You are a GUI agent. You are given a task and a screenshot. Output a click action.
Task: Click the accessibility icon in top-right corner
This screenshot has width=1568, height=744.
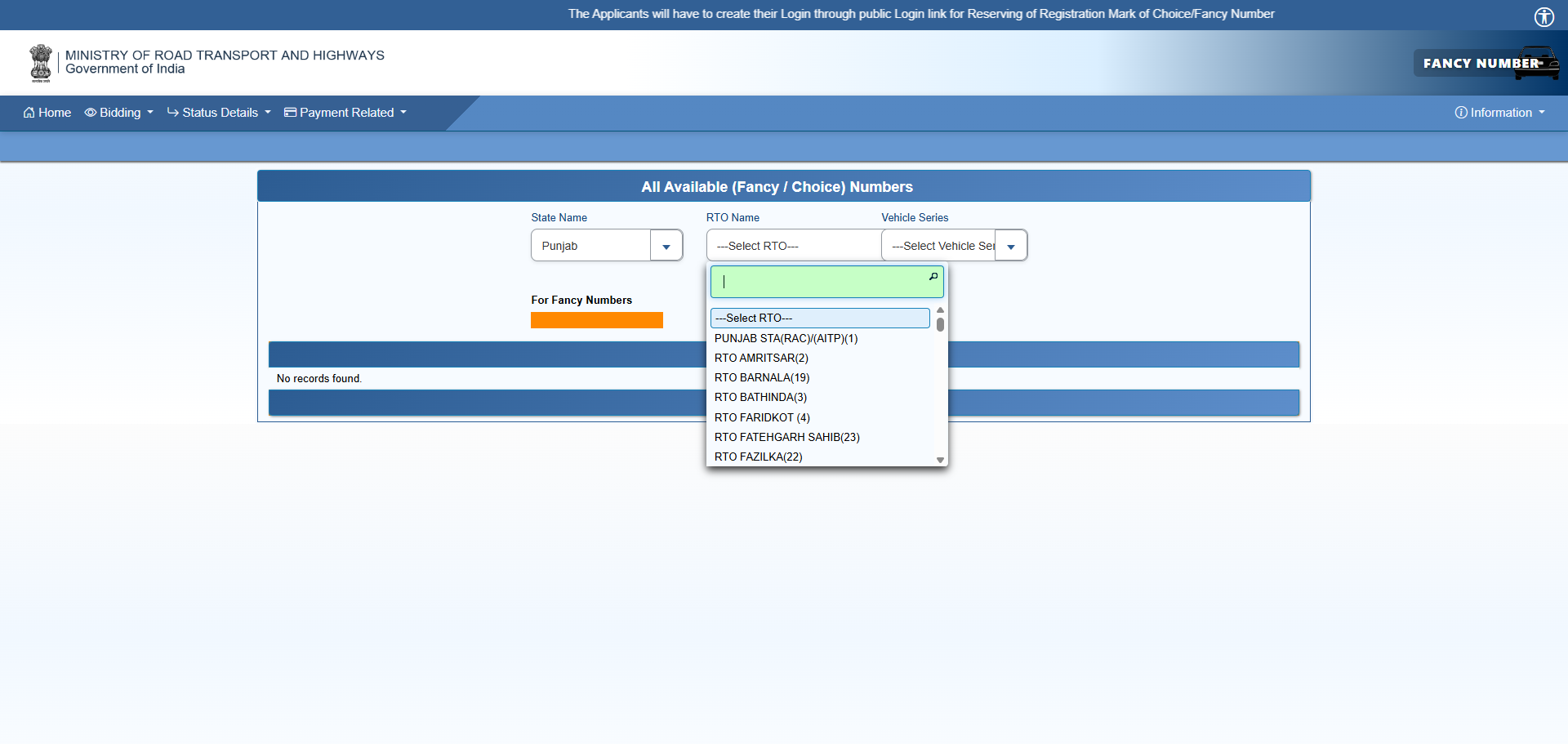(1543, 16)
